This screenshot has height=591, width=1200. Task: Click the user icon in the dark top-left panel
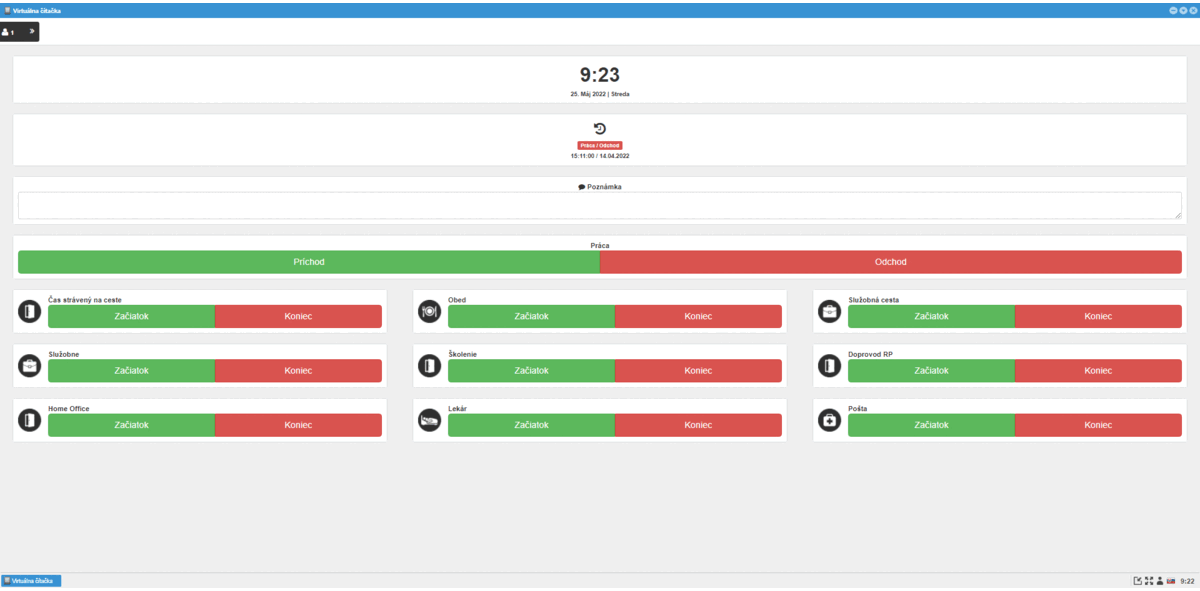click(x=5, y=32)
